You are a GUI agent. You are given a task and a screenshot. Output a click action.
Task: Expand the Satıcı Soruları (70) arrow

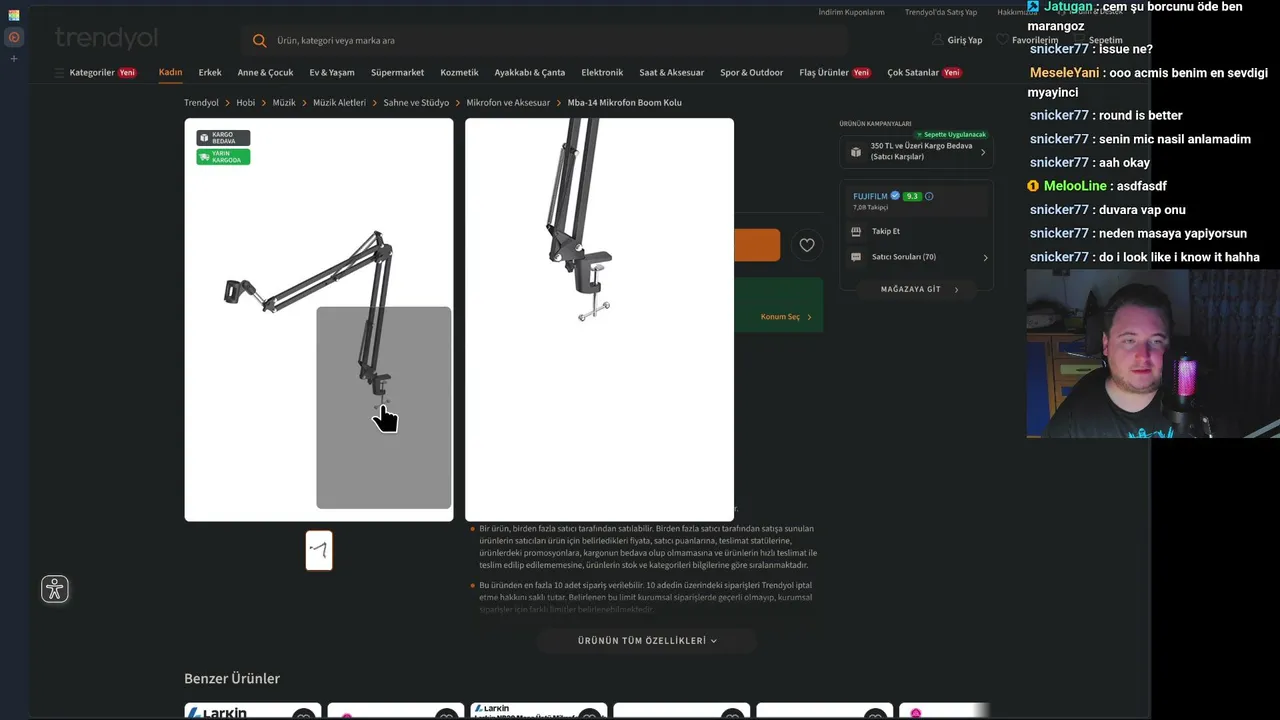point(985,257)
